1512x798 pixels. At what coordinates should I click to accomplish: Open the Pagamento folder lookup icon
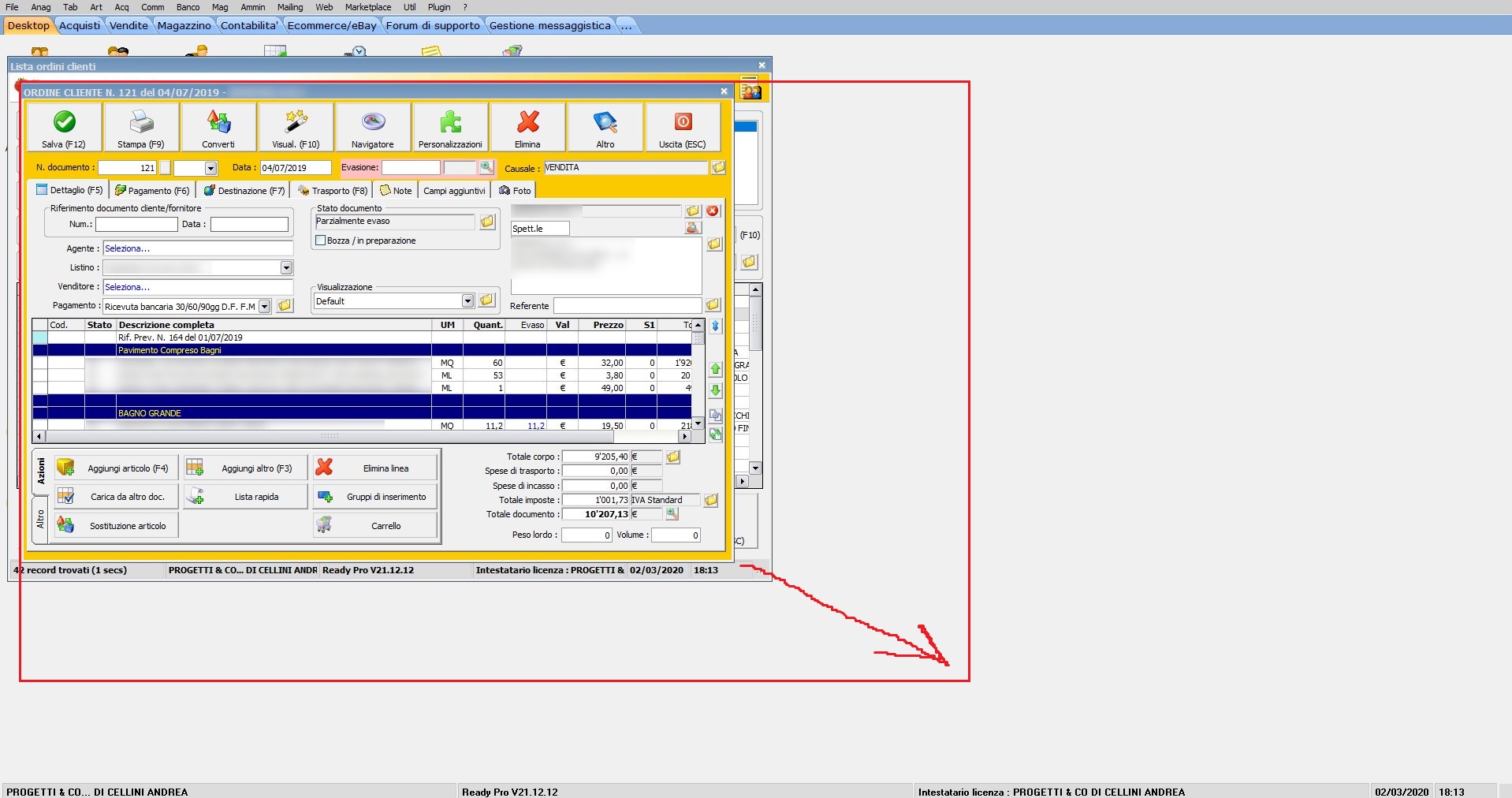285,306
